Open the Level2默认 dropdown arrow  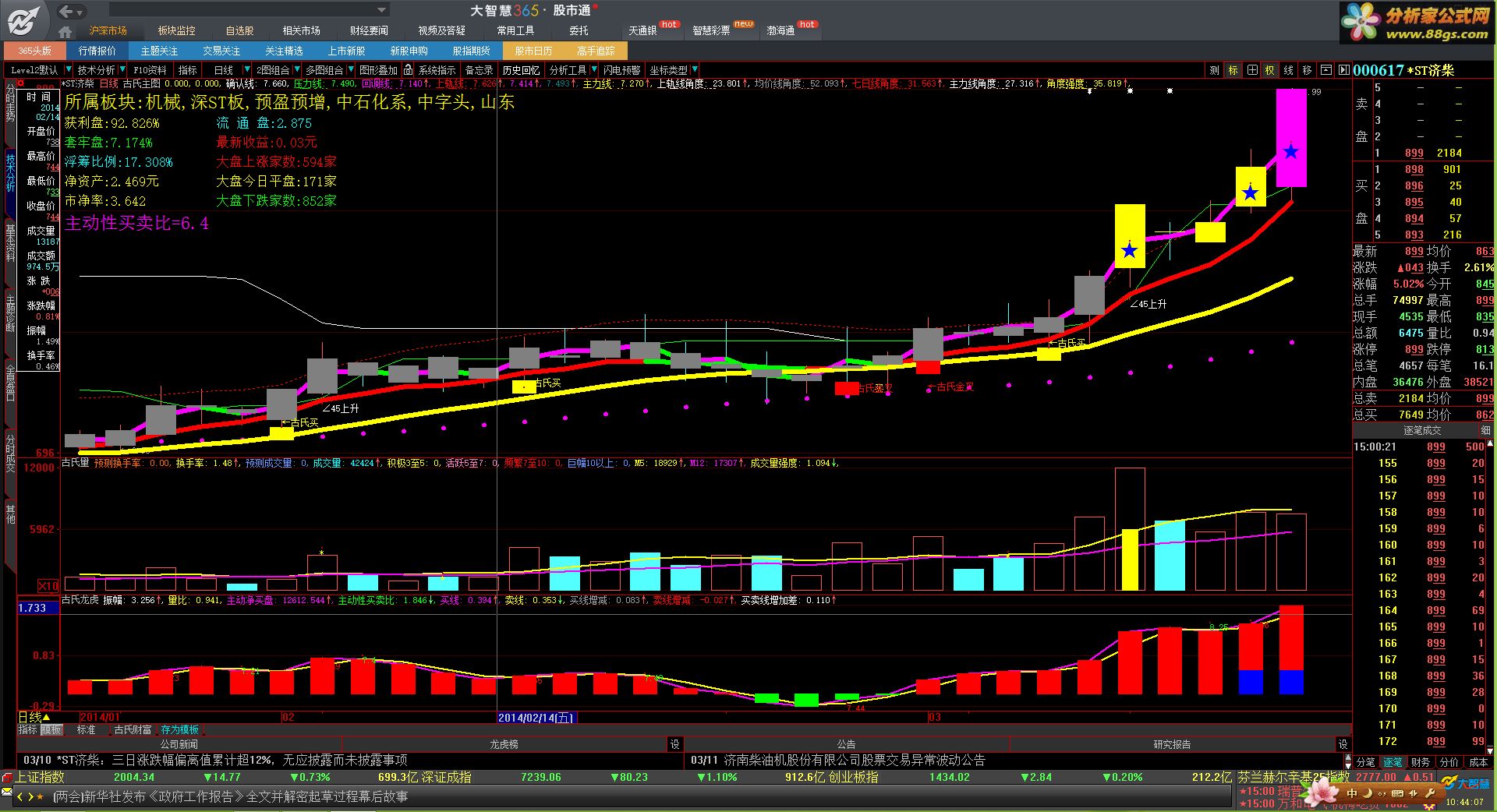67,70
